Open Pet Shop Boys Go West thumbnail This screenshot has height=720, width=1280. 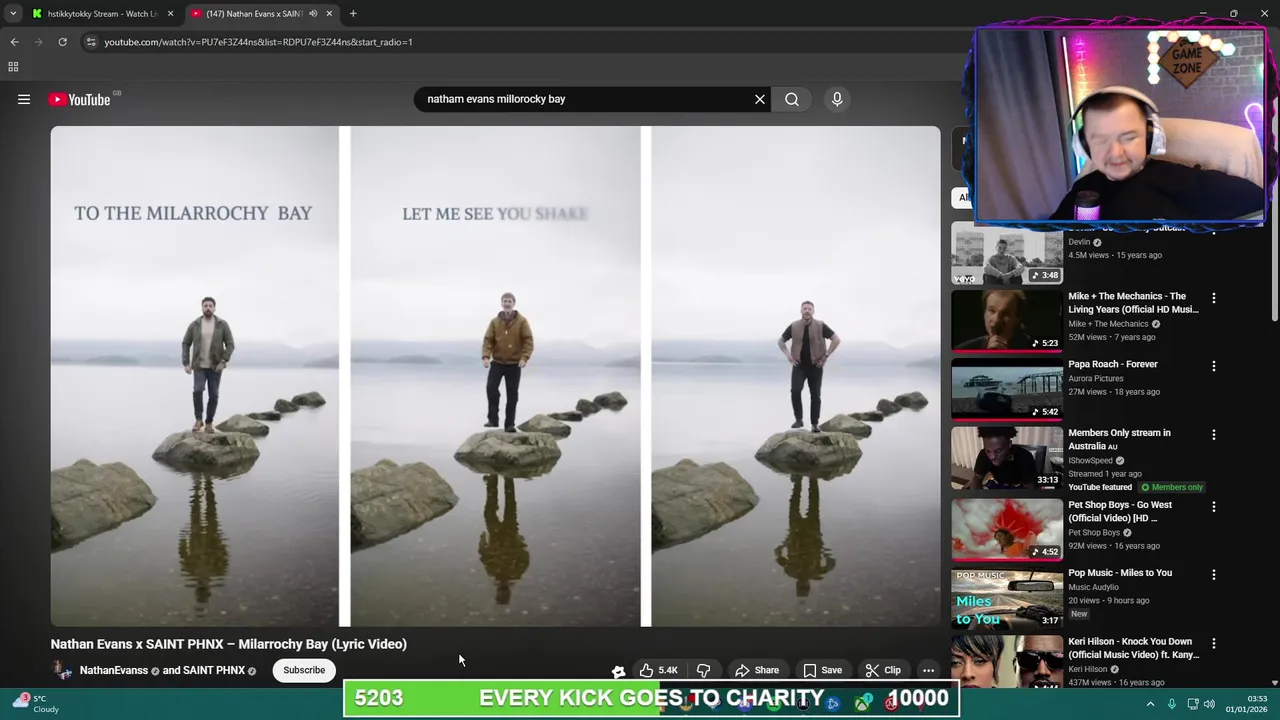(1006, 530)
